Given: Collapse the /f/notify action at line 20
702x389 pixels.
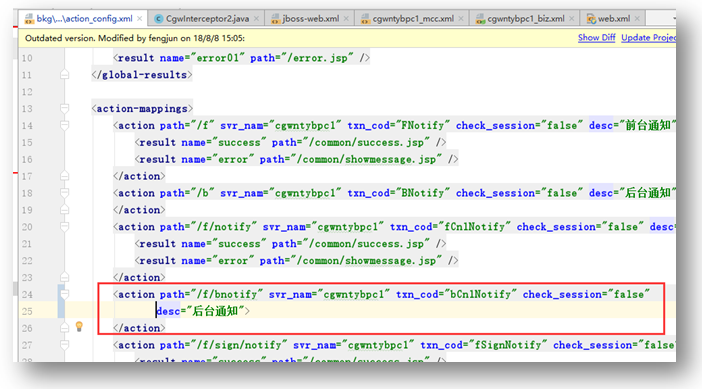Looking at the screenshot, I should click(x=64, y=227).
